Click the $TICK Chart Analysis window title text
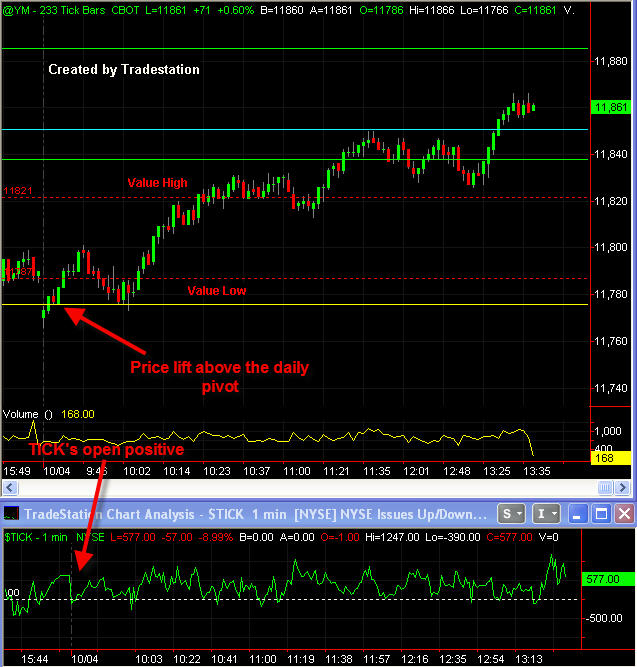The width and height of the screenshot is (637, 667). tap(255, 514)
